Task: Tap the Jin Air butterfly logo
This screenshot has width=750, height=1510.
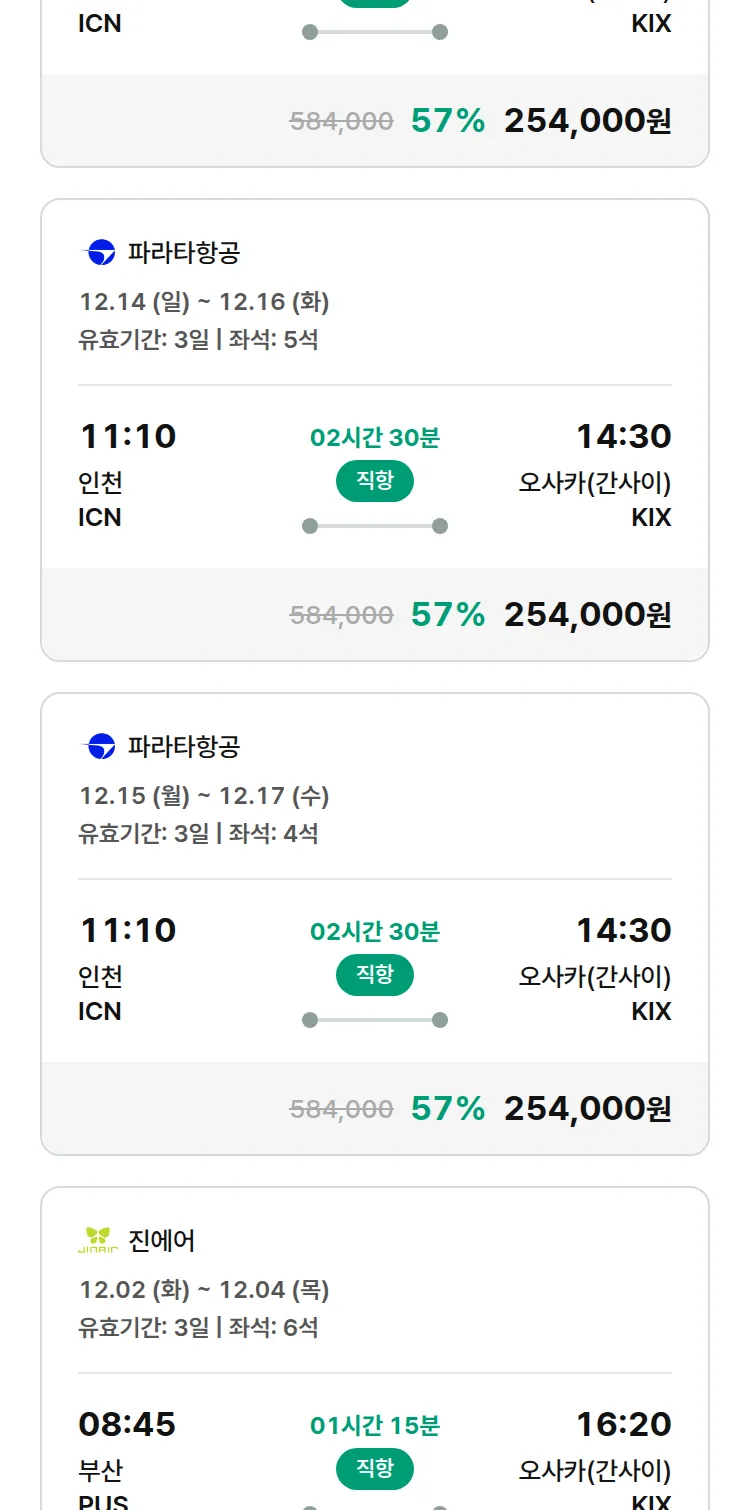Action: pos(98,1241)
